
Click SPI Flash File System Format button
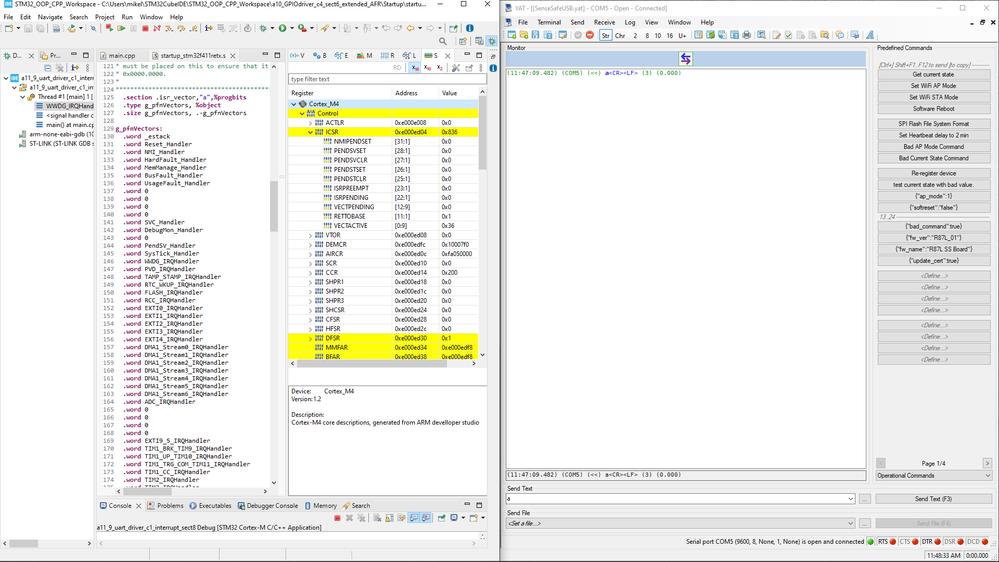pyautogui.click(x=933, y=124)
